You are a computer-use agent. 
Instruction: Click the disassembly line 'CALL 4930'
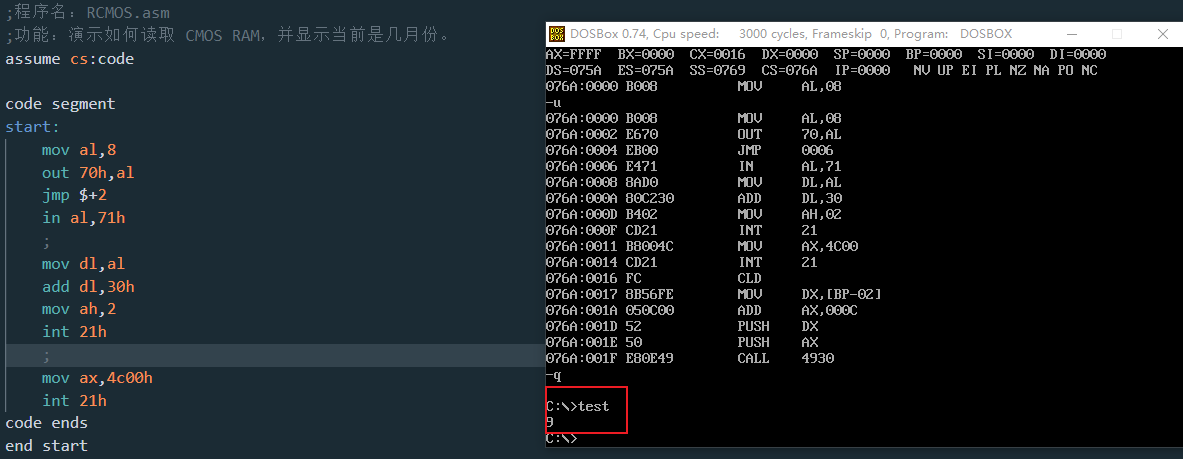[x=690, y=358]
